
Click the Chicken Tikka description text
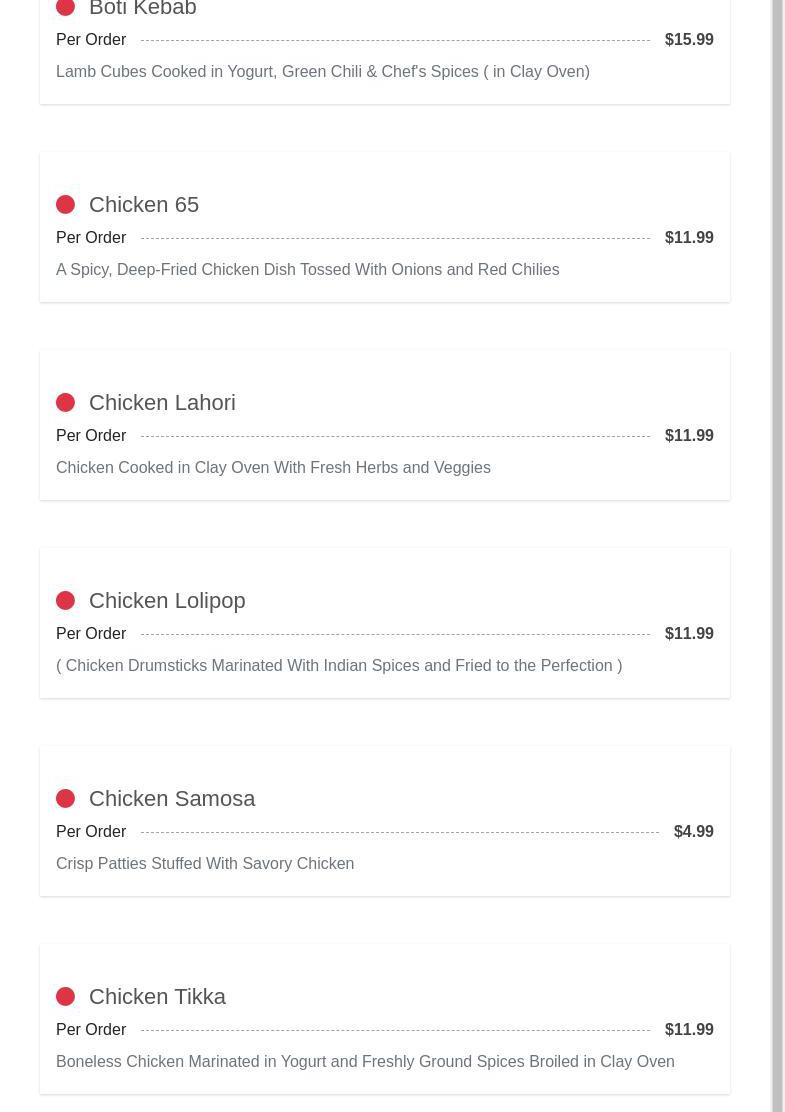pyautogui.click(x=365, y=1062)
